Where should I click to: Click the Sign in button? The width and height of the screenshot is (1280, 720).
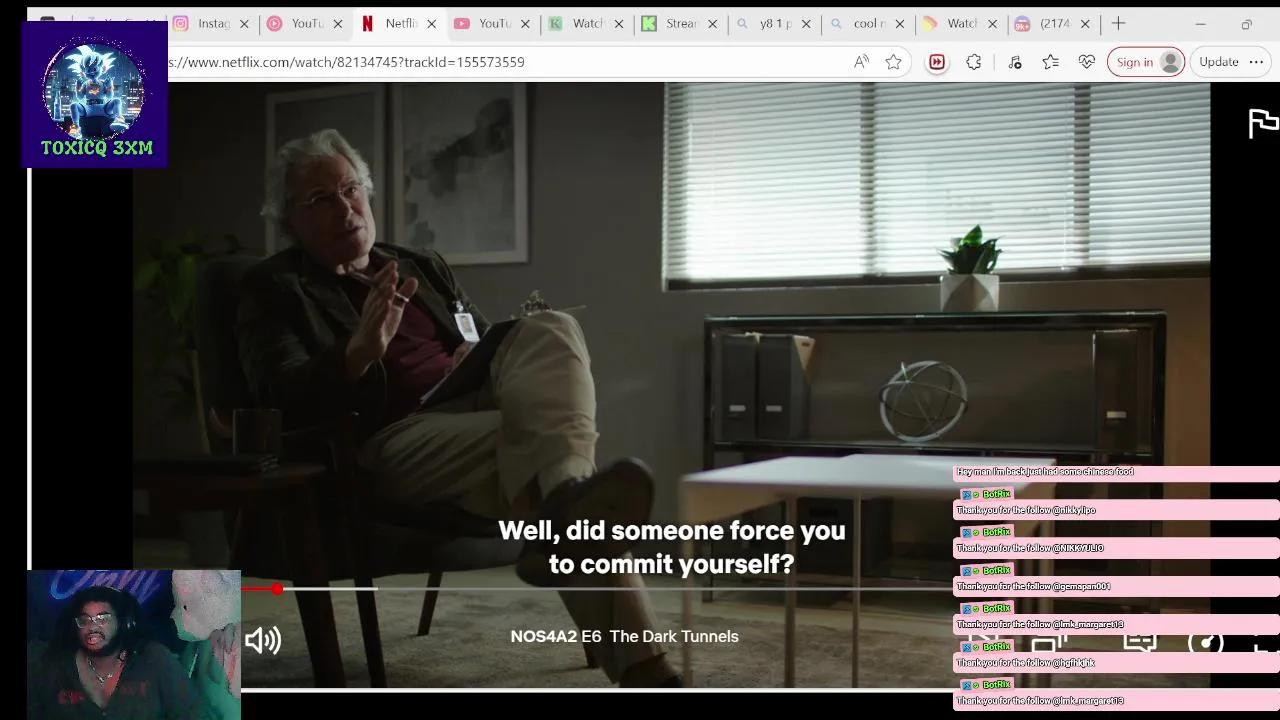pos(1146,62)
